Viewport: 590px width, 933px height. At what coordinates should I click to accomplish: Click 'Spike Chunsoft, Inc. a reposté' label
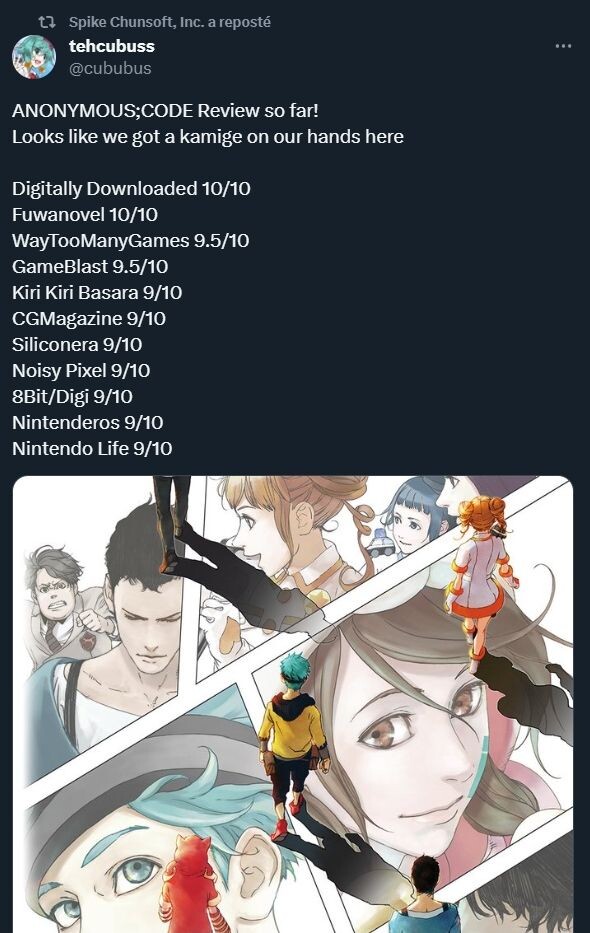tap(170, 22)
